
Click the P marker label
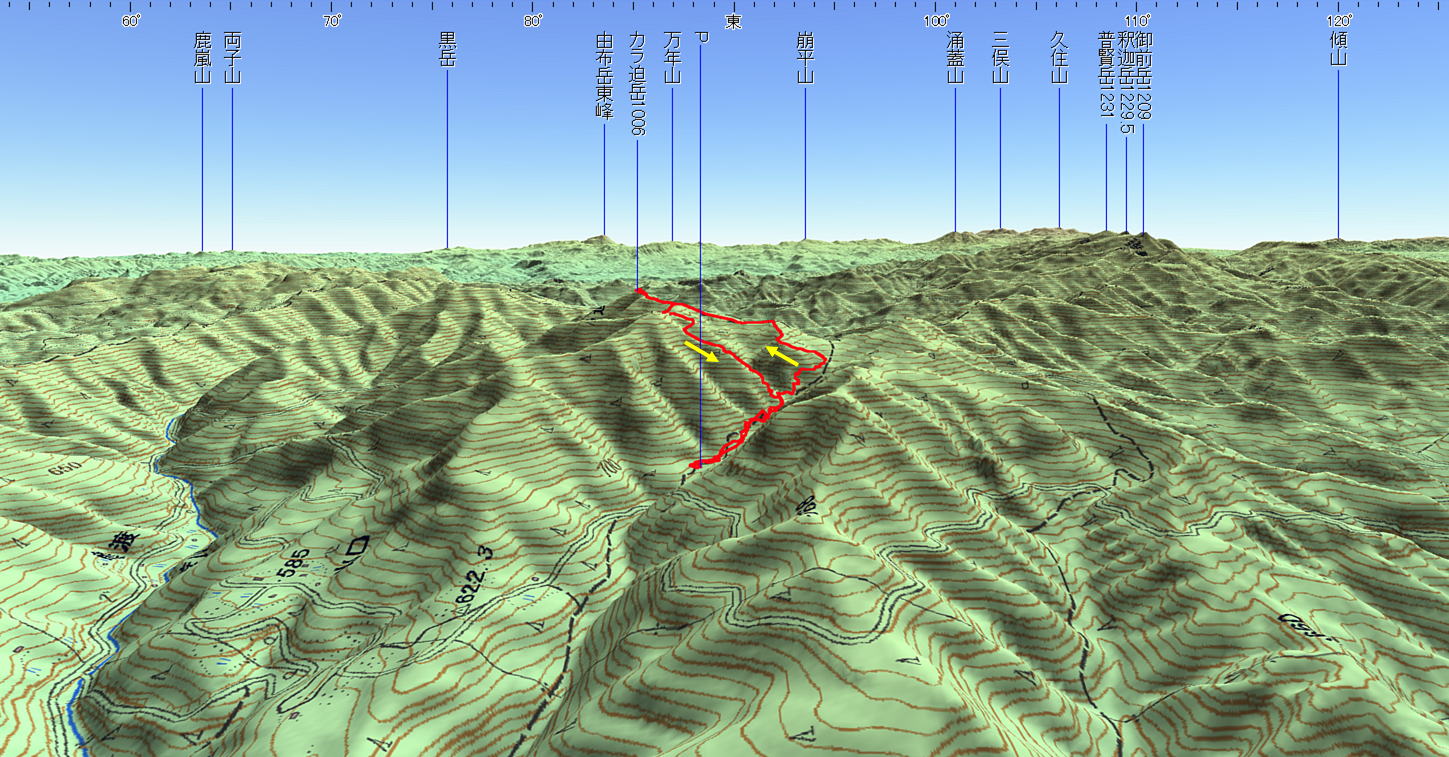[x=701, y=38]
